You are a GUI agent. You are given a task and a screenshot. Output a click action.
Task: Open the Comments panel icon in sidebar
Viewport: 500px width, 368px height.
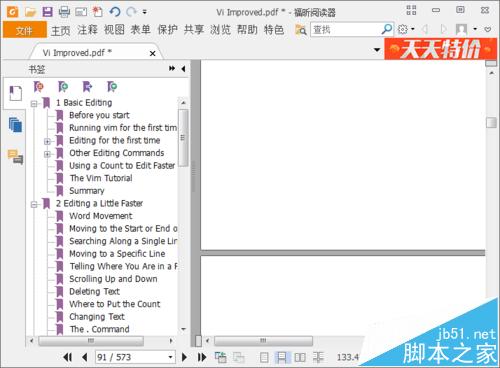point(15,156)
